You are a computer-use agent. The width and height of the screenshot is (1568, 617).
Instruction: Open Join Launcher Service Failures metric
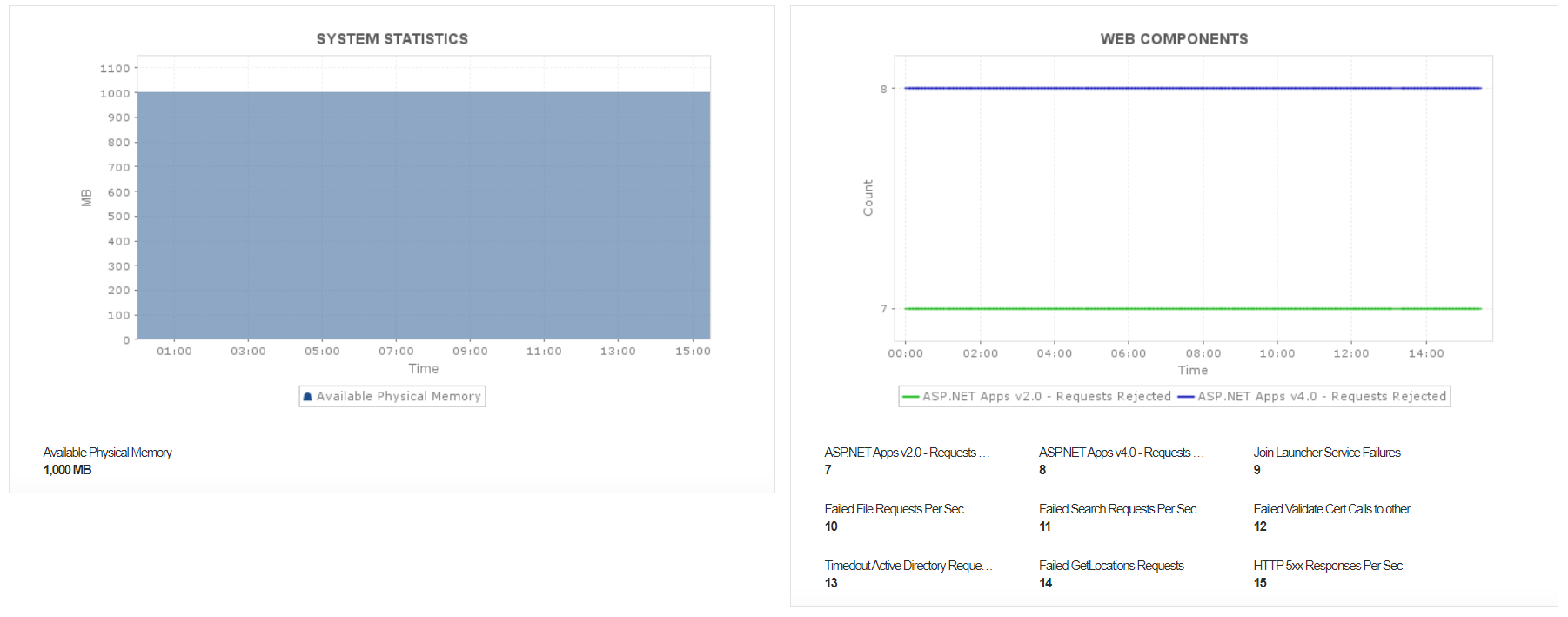coord(1327,453)
